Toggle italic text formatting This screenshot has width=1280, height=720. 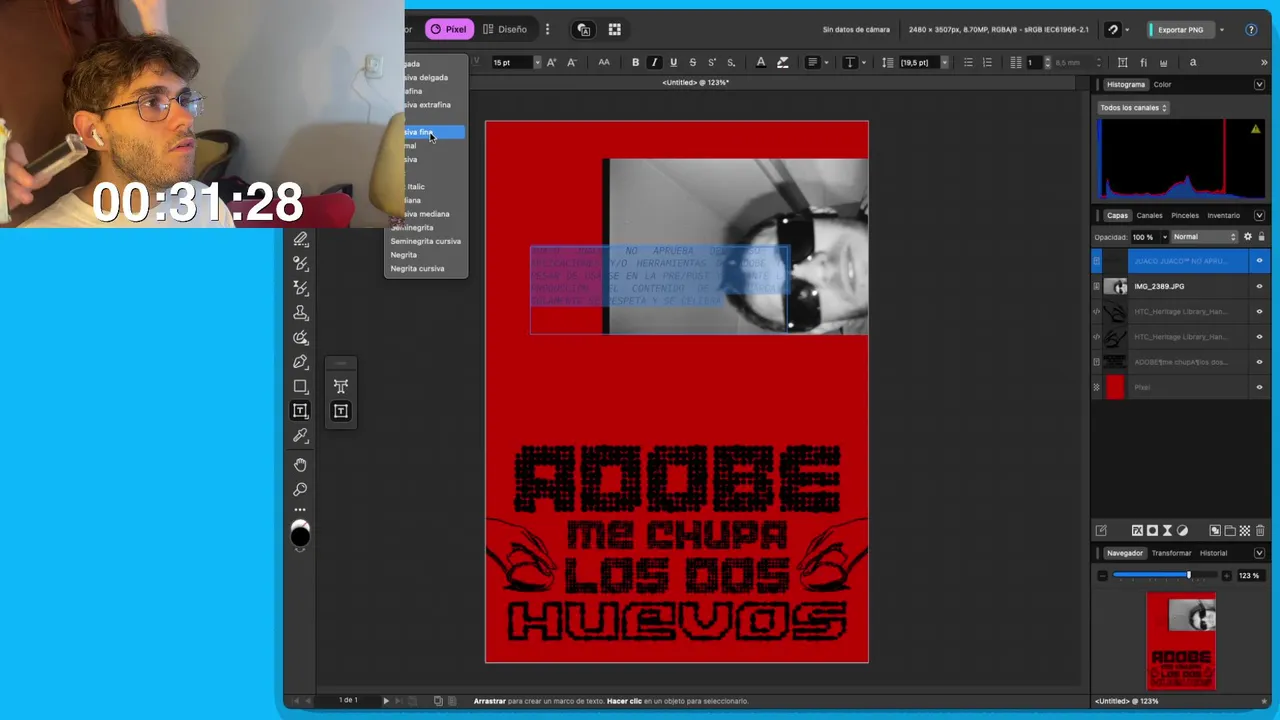coord(654,62)
